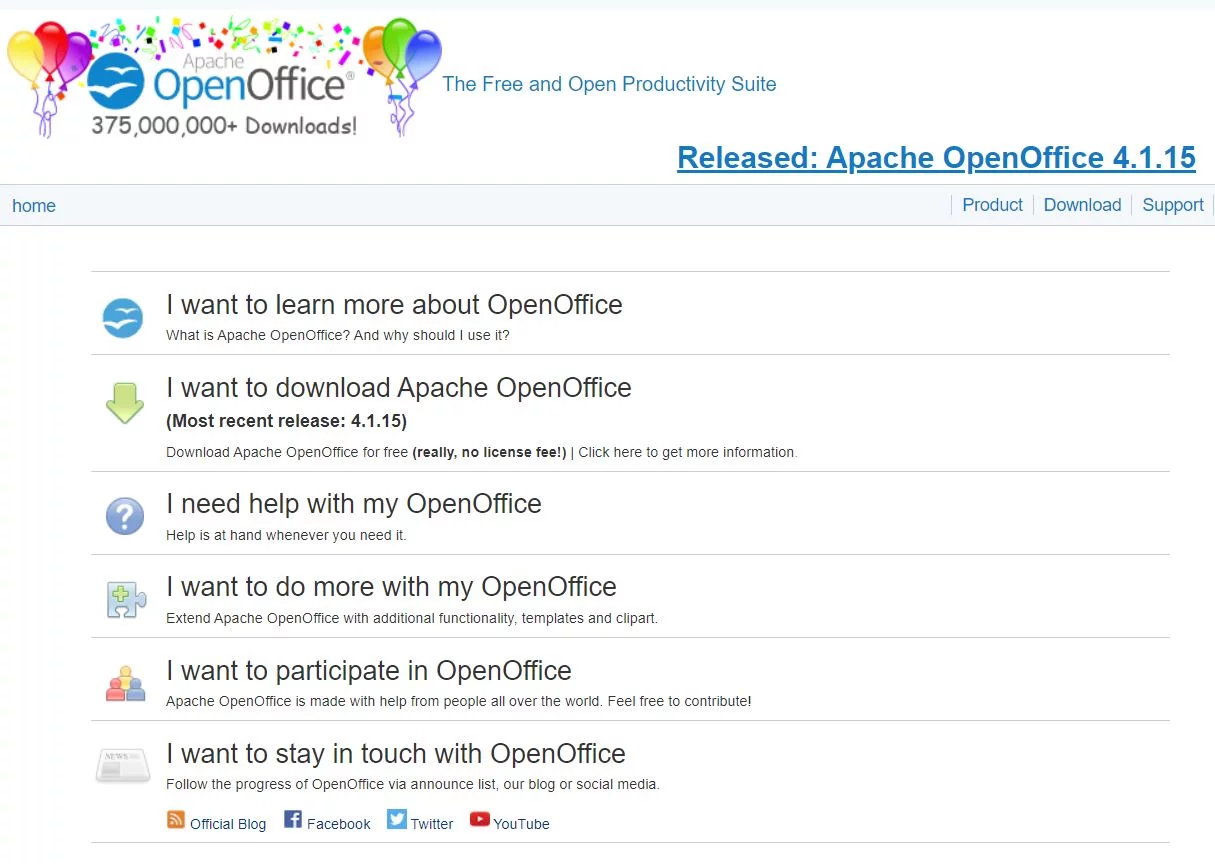The width and height of the screenshot is (1215, 866).
Task: Click the red YouTube play icon
Action: pyautogui.click(x=480, y=819)
